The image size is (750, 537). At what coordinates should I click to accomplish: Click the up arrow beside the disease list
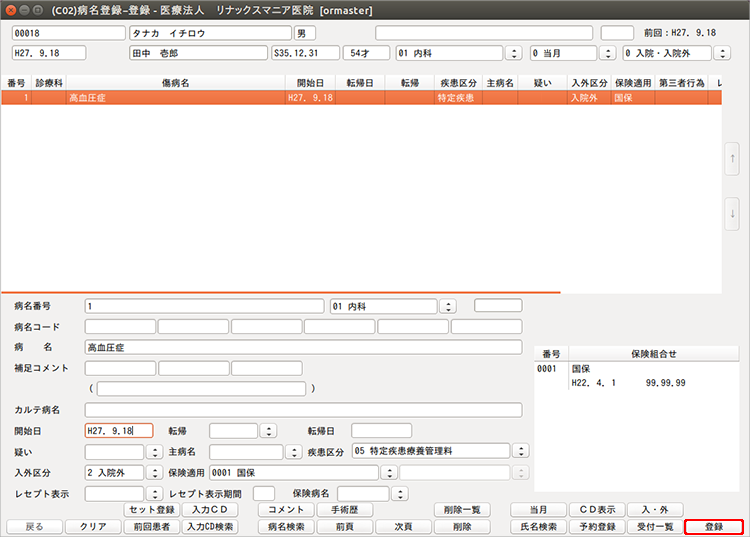[x=732, y=159]
